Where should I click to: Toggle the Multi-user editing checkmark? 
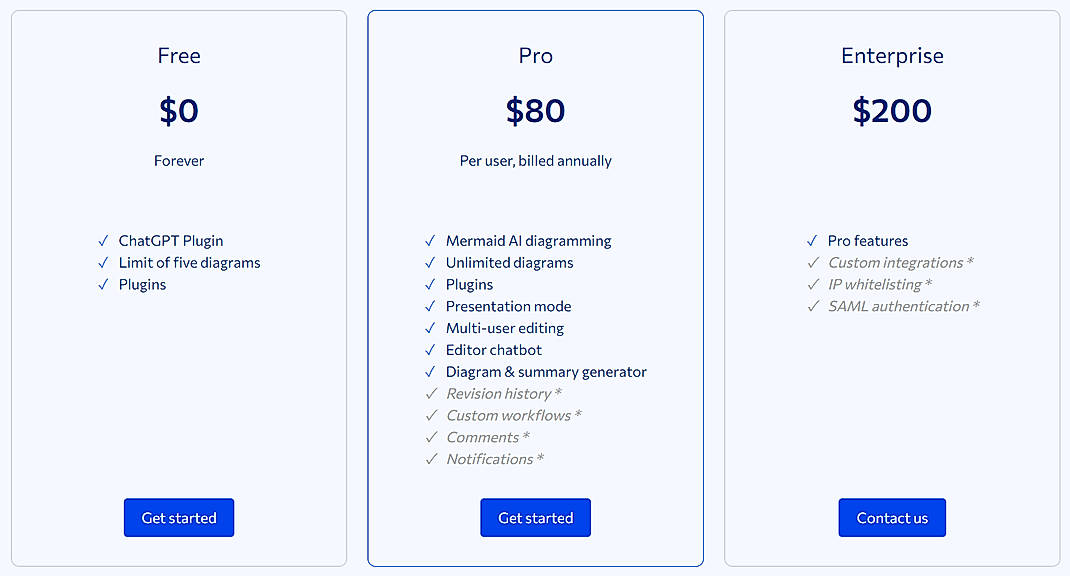(429, 328)
